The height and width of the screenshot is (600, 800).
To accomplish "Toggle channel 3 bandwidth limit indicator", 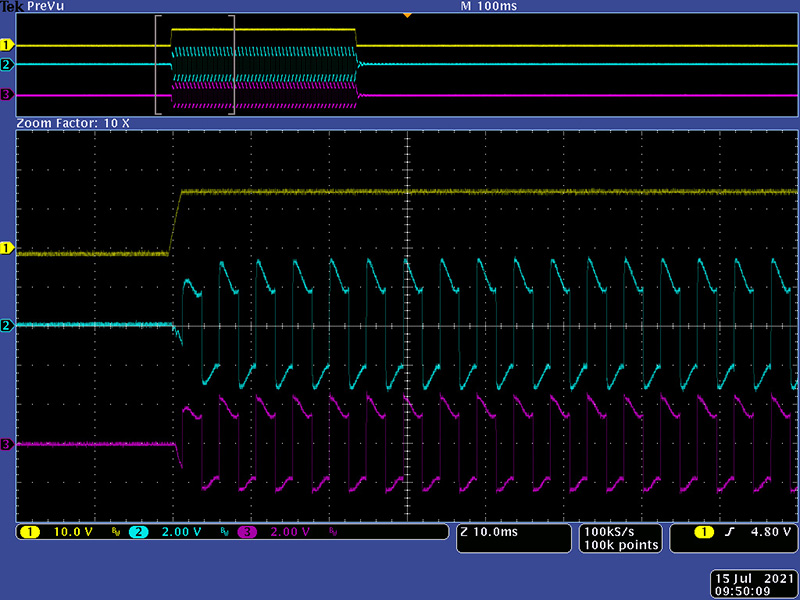I will click(x=332, y=533).
